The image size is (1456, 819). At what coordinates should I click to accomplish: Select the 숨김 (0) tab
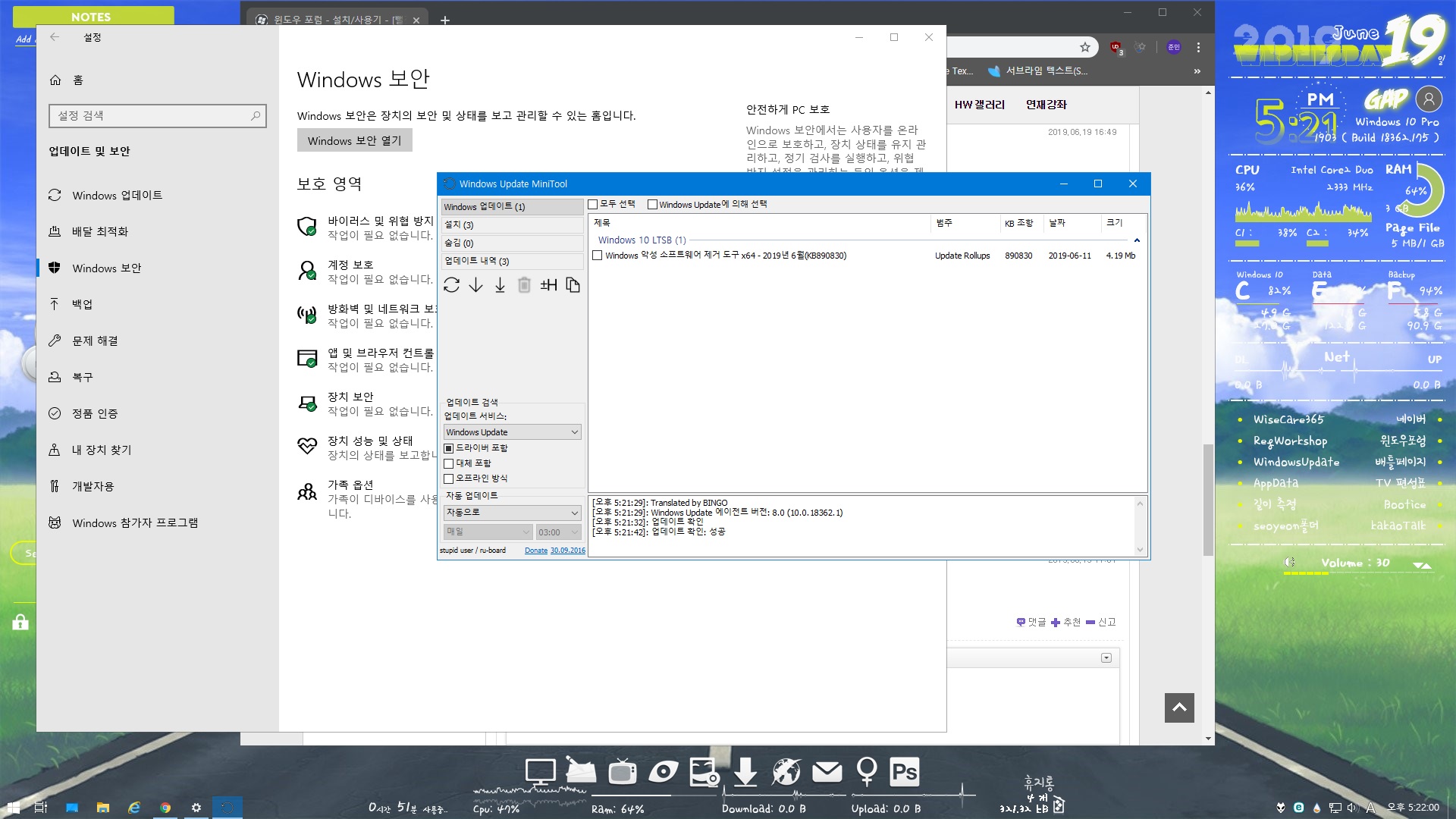pos(512,243)
